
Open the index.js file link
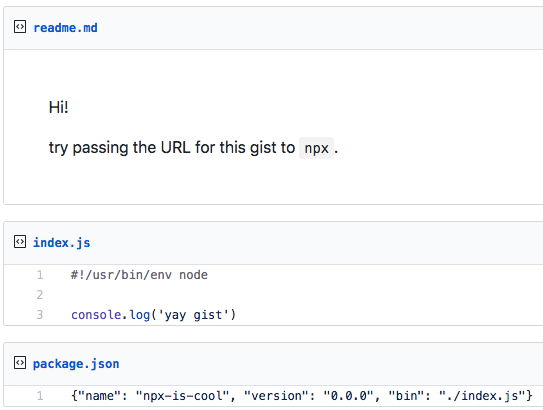click(x=62, y=243)
